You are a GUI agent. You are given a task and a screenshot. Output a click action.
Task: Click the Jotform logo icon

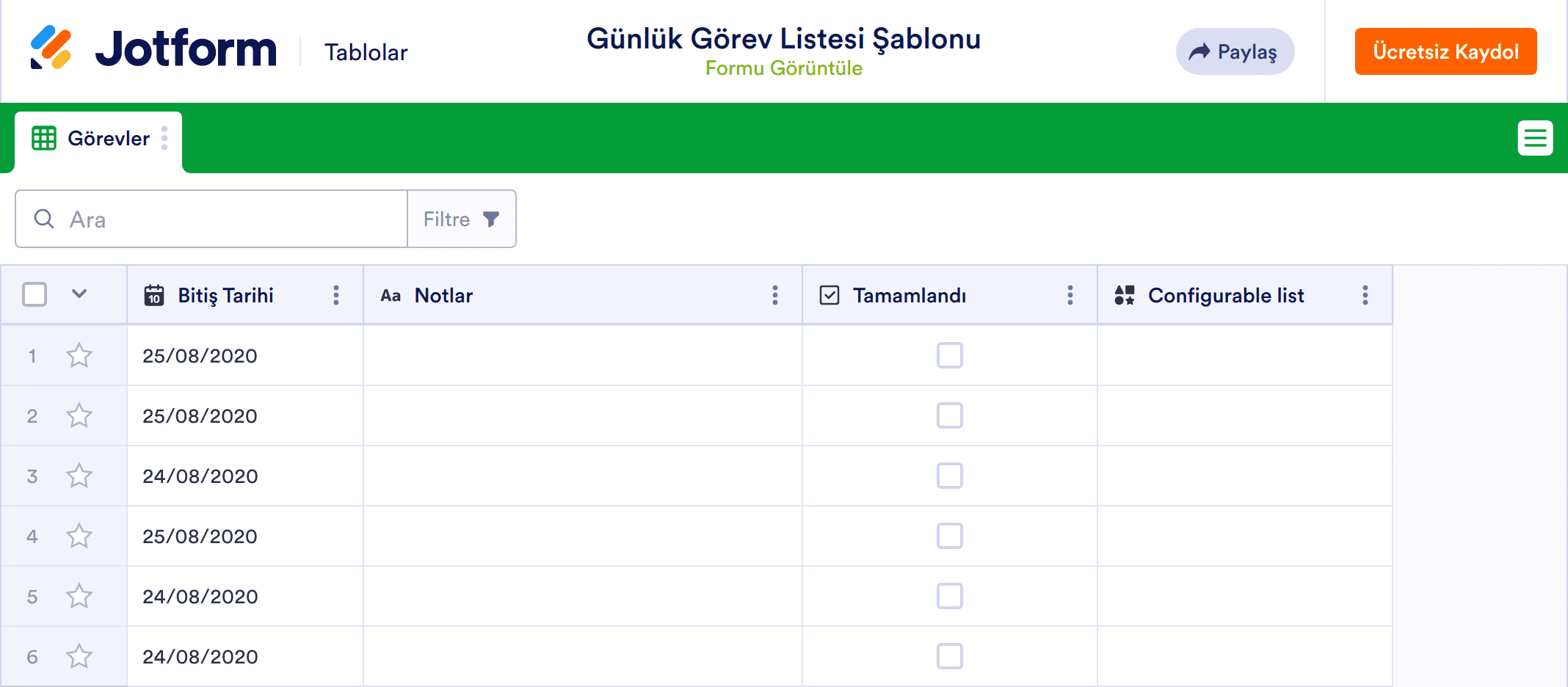click(x=51, y=48)
